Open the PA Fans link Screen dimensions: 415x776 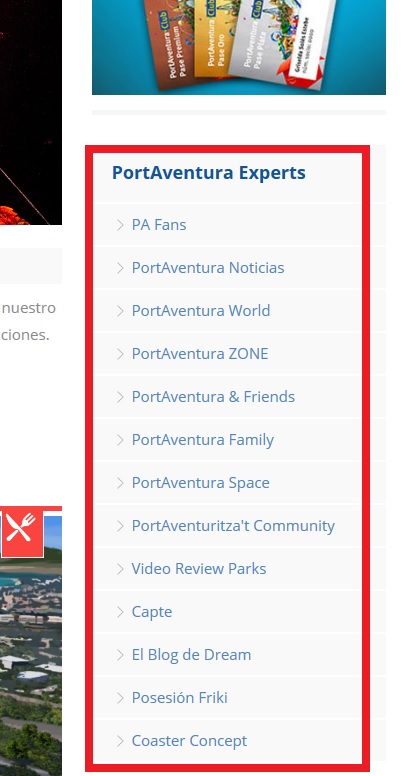coord(159,225)
